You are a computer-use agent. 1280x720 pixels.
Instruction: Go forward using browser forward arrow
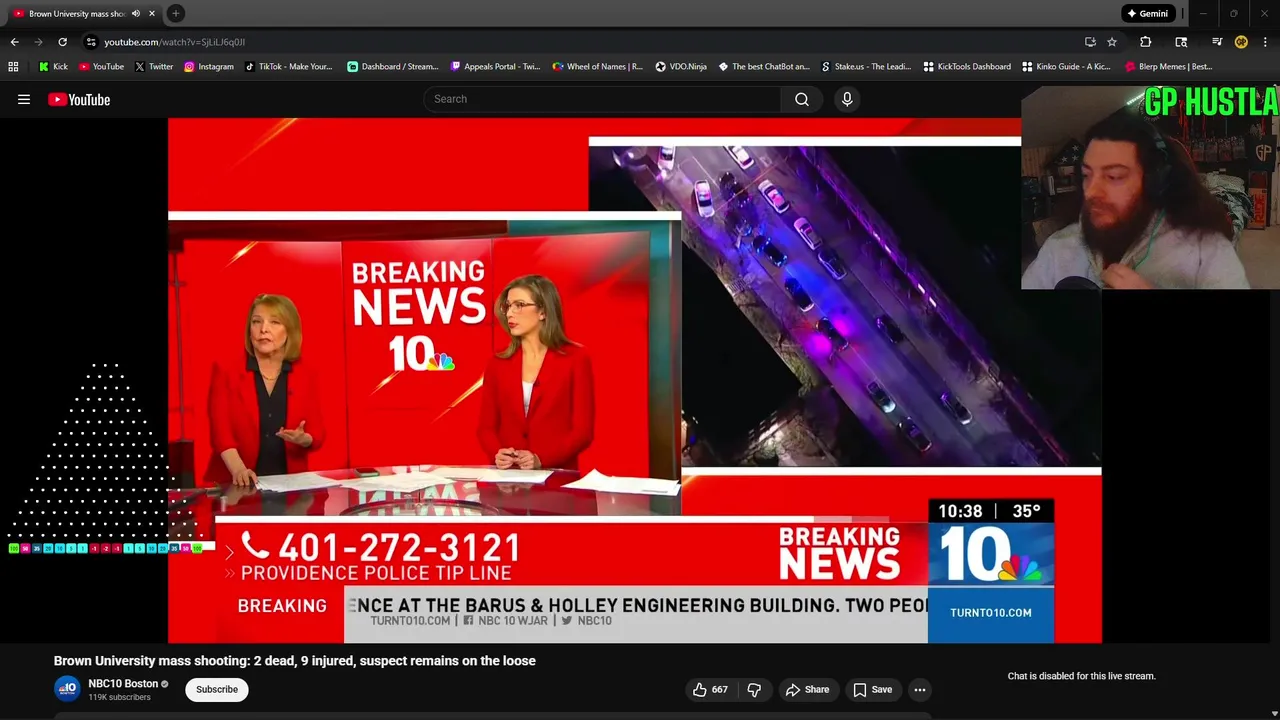[x=38, y=42]
